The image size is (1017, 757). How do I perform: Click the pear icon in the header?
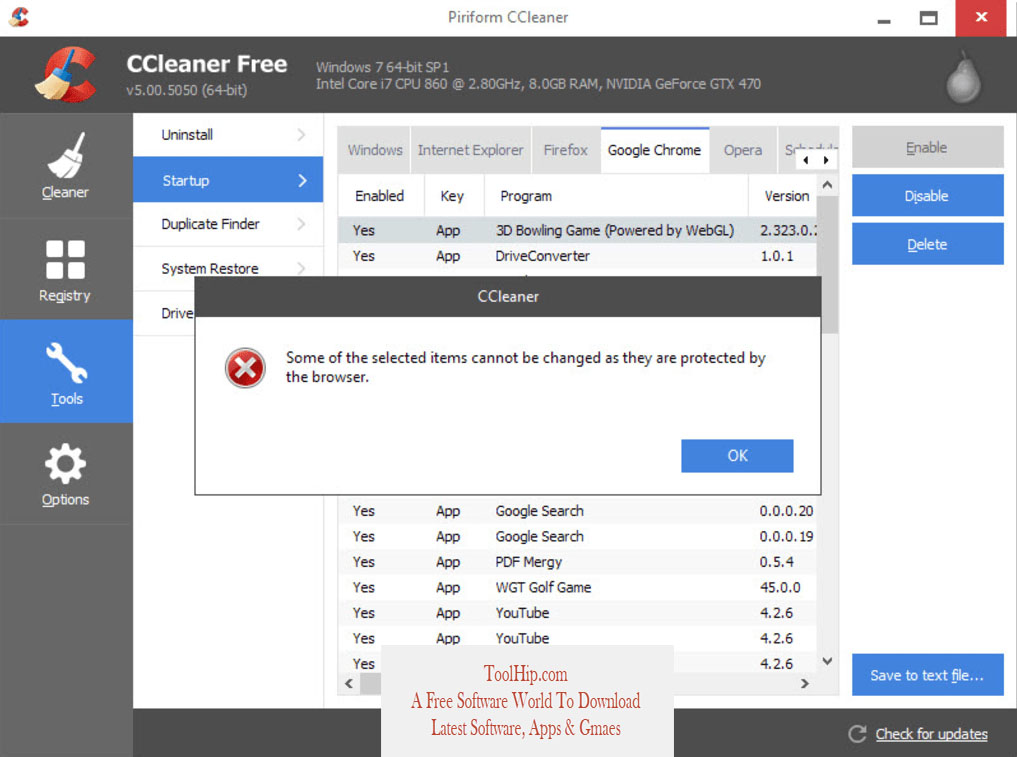pyautogui.click(x=963, y=77)
